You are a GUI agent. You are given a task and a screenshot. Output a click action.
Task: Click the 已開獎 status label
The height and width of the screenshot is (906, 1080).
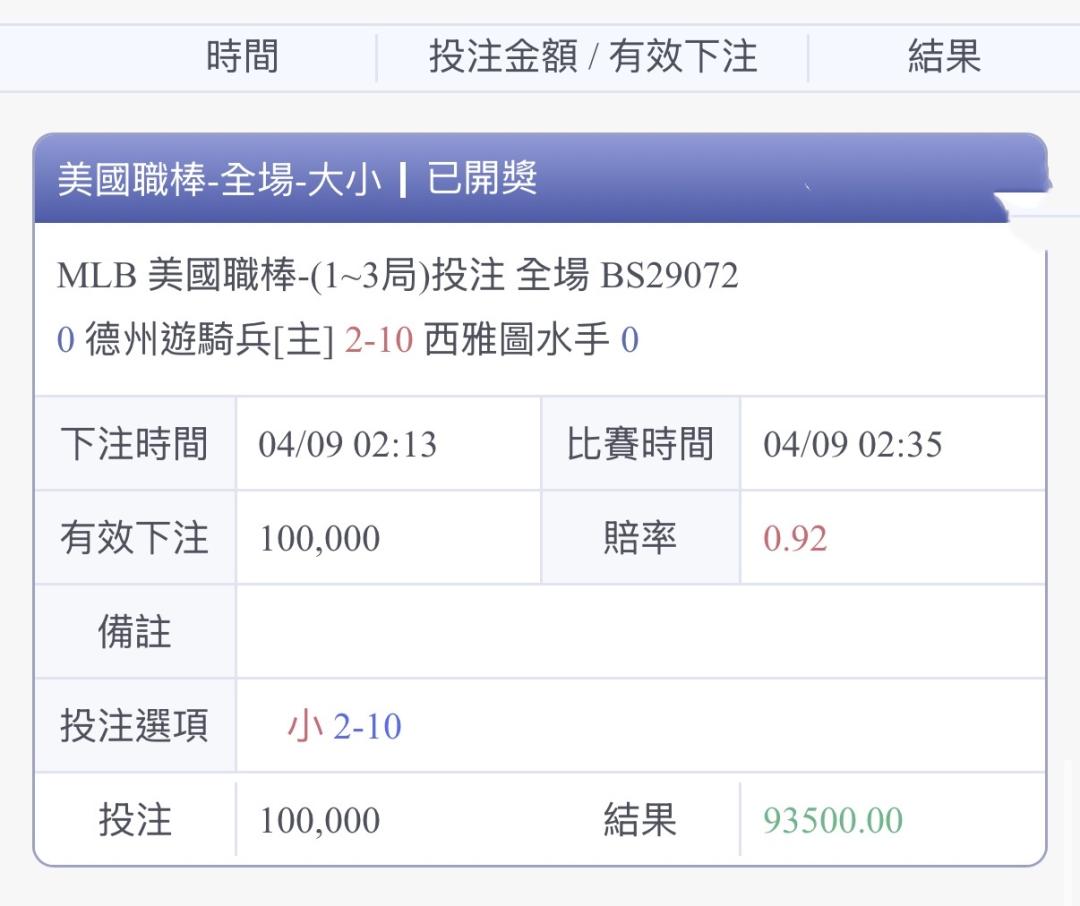[482, 180]
